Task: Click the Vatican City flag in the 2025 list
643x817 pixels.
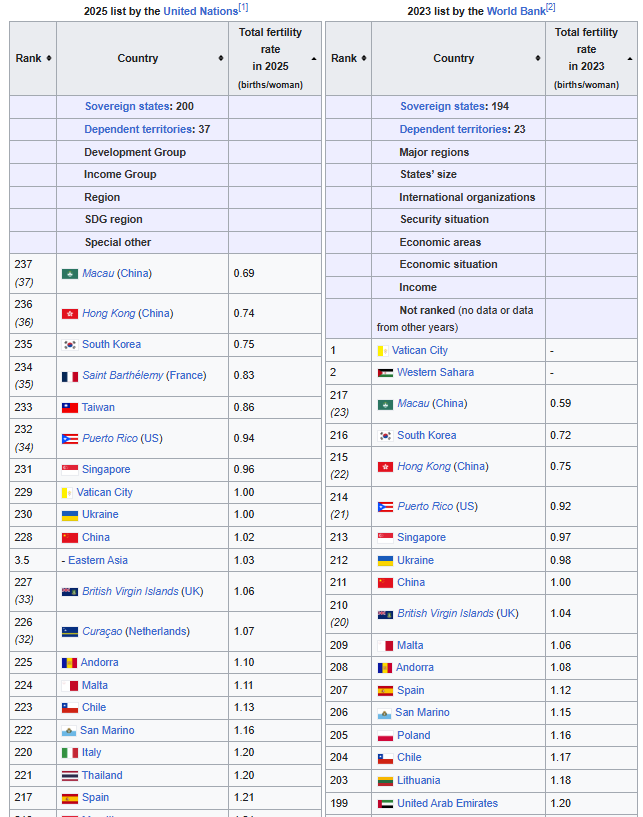Action: tap(67, 493)
